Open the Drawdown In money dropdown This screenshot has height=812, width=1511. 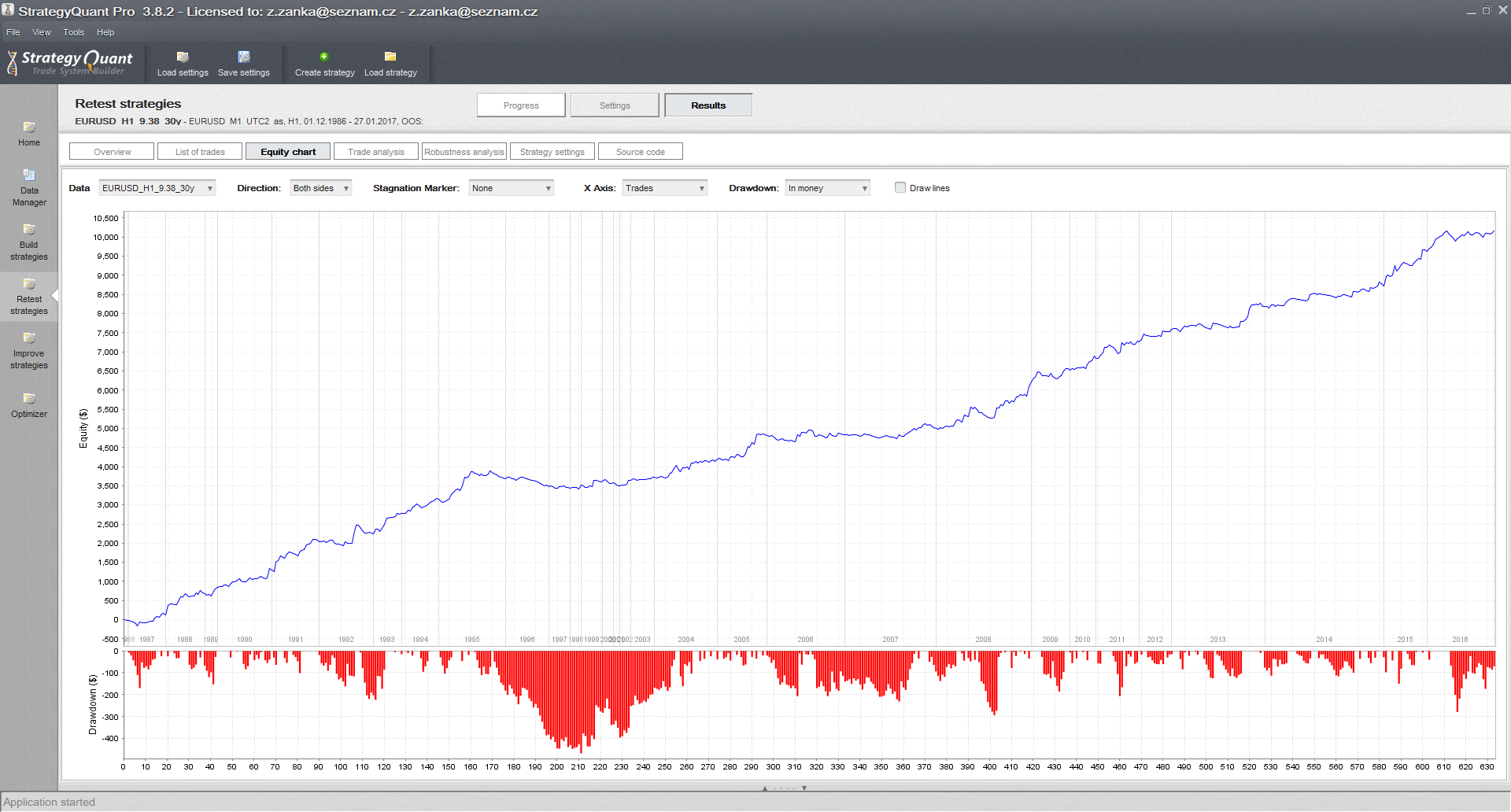pos(828,188)
